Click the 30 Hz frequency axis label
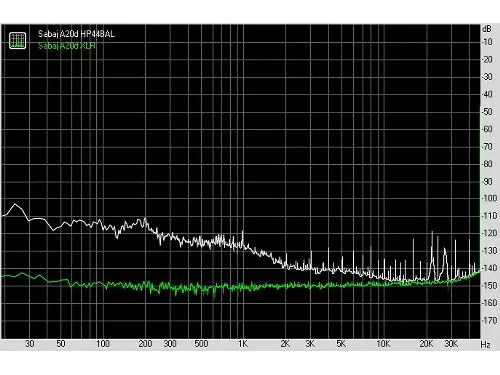This screenshot has height=375, width=500. [30, 344]
